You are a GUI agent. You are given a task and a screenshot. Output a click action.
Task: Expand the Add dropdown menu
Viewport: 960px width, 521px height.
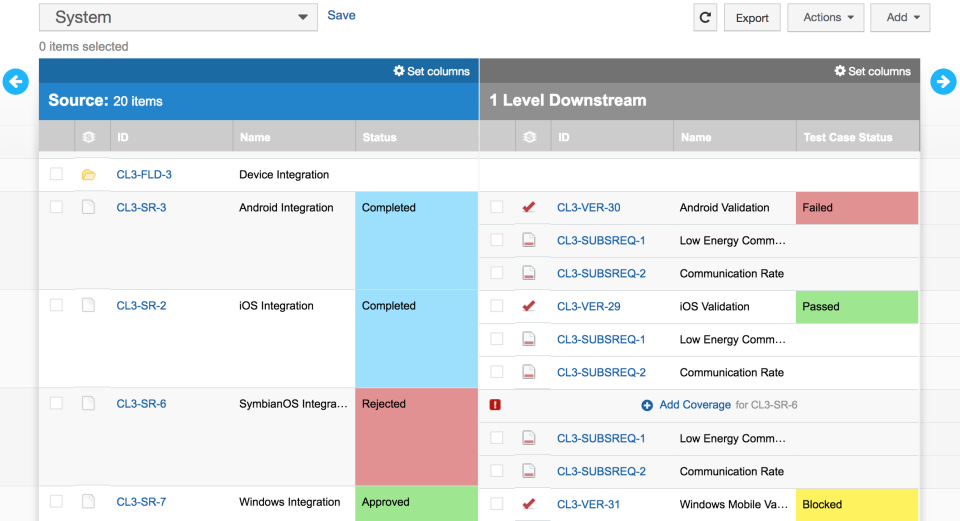[x=900, y=17]
